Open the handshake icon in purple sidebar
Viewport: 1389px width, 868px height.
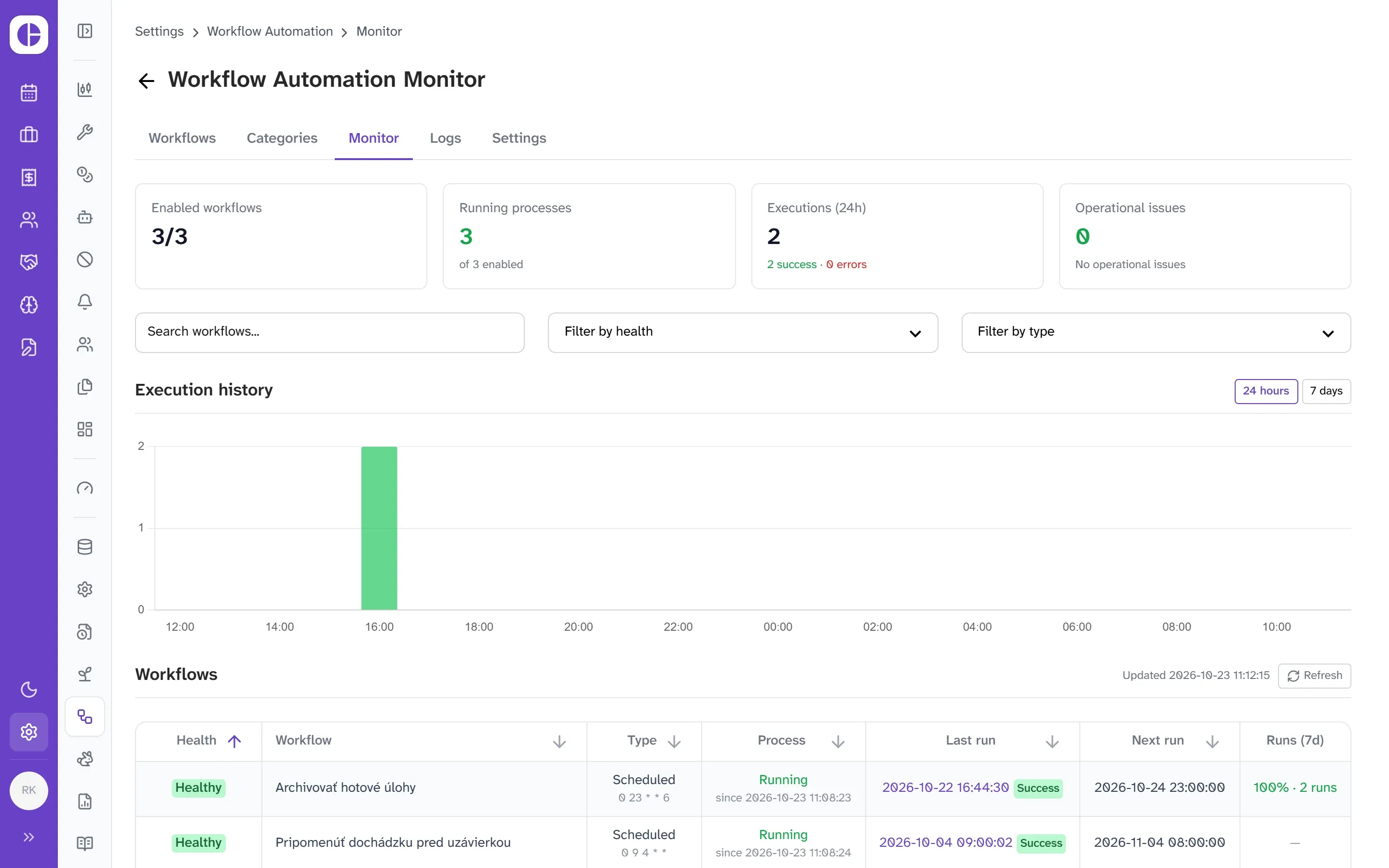click(29, 262)
